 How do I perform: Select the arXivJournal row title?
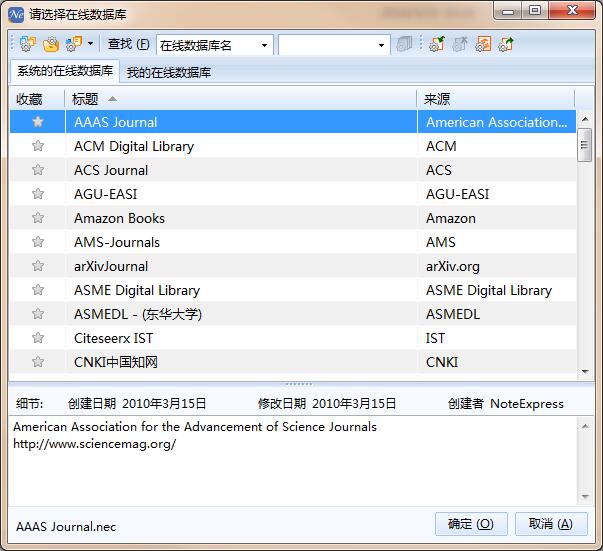click(111, 266)
